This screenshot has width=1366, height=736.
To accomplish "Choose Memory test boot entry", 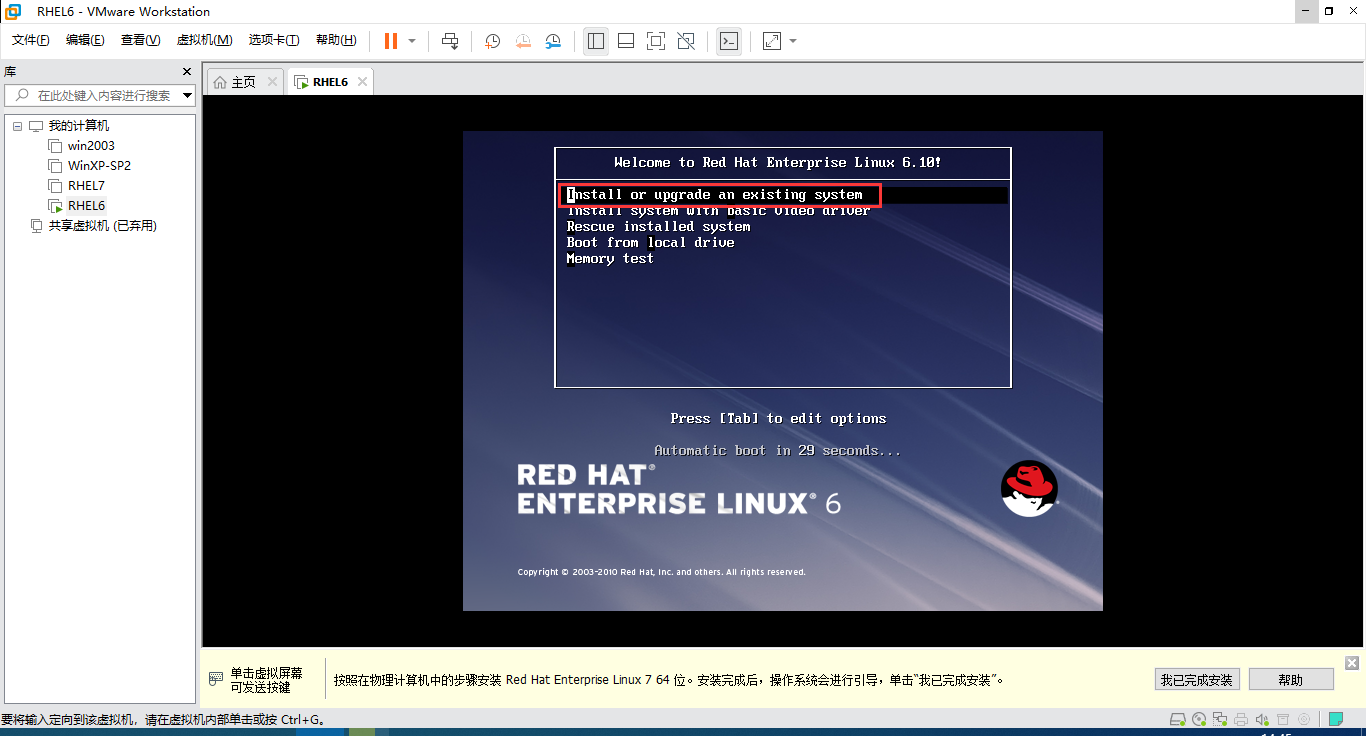I will point(610,259).
